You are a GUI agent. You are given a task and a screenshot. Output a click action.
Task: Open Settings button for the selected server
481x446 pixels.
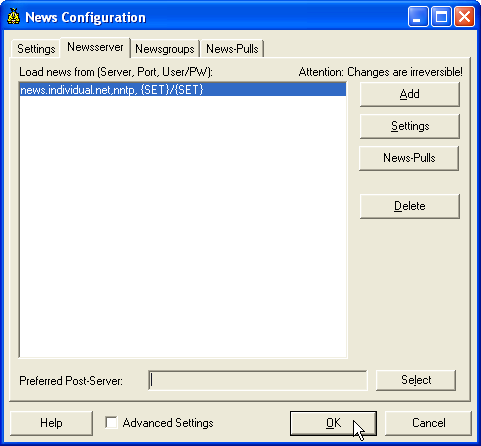tap(410, 126)
